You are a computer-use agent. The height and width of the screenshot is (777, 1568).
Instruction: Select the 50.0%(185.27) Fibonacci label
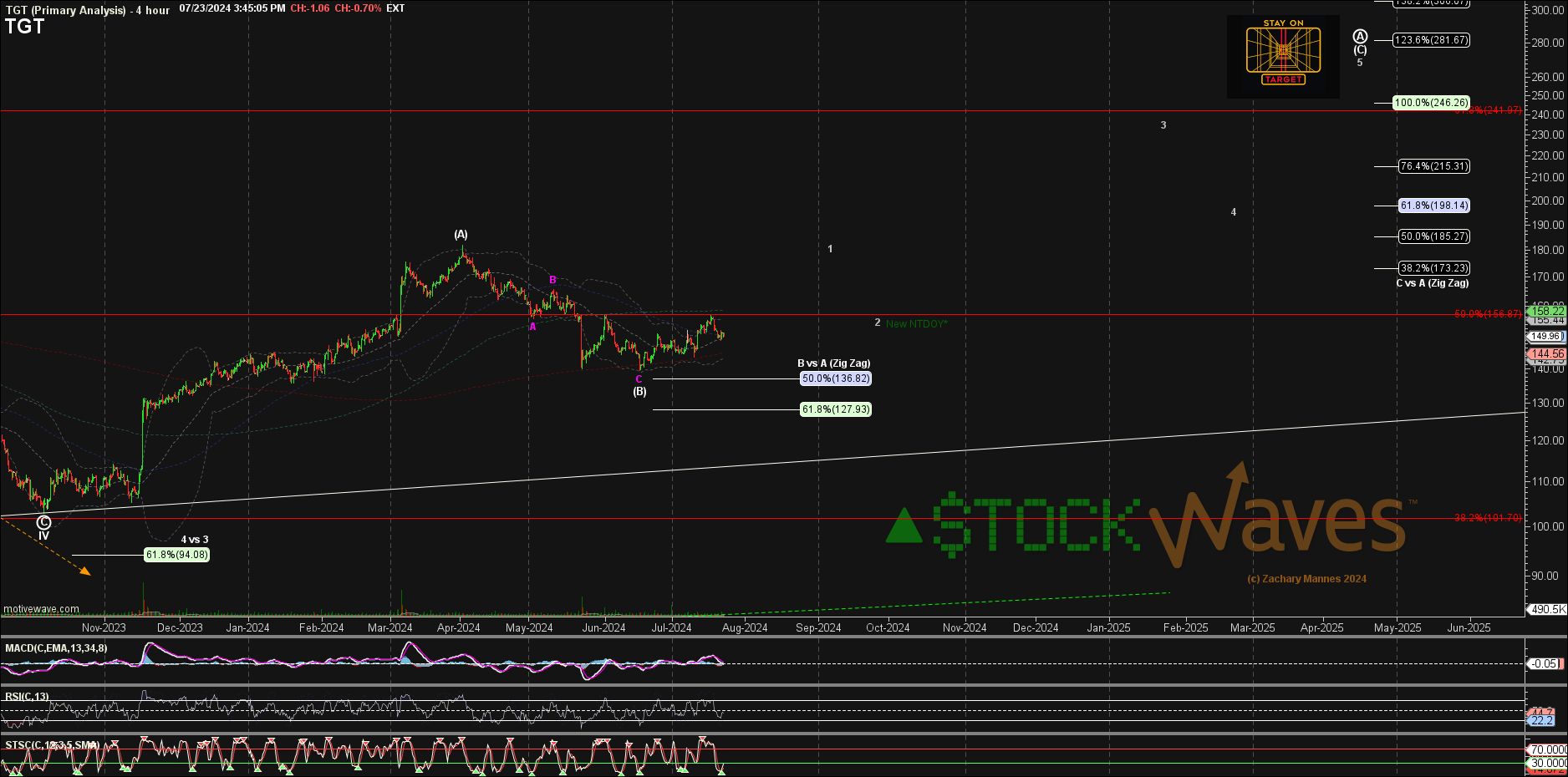point(1434,236)
